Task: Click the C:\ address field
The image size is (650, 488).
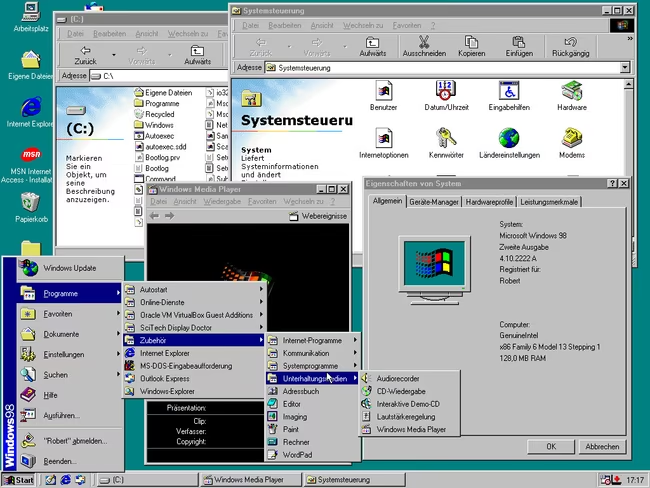Action: pos(159,76)
